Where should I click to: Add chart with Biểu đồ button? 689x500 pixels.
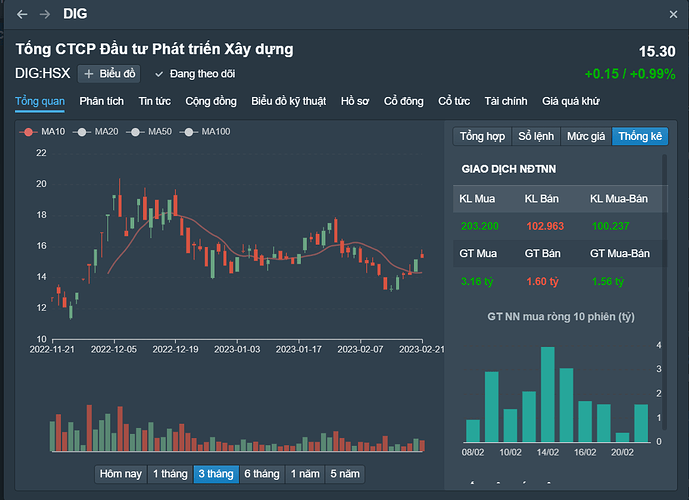(110, 74)
